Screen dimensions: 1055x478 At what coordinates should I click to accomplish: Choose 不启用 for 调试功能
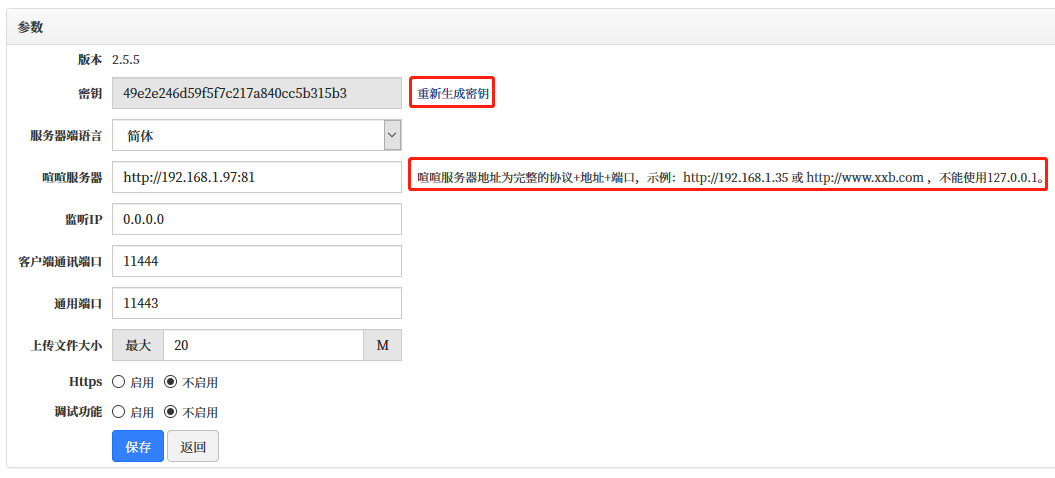click(x=170, y=412)
